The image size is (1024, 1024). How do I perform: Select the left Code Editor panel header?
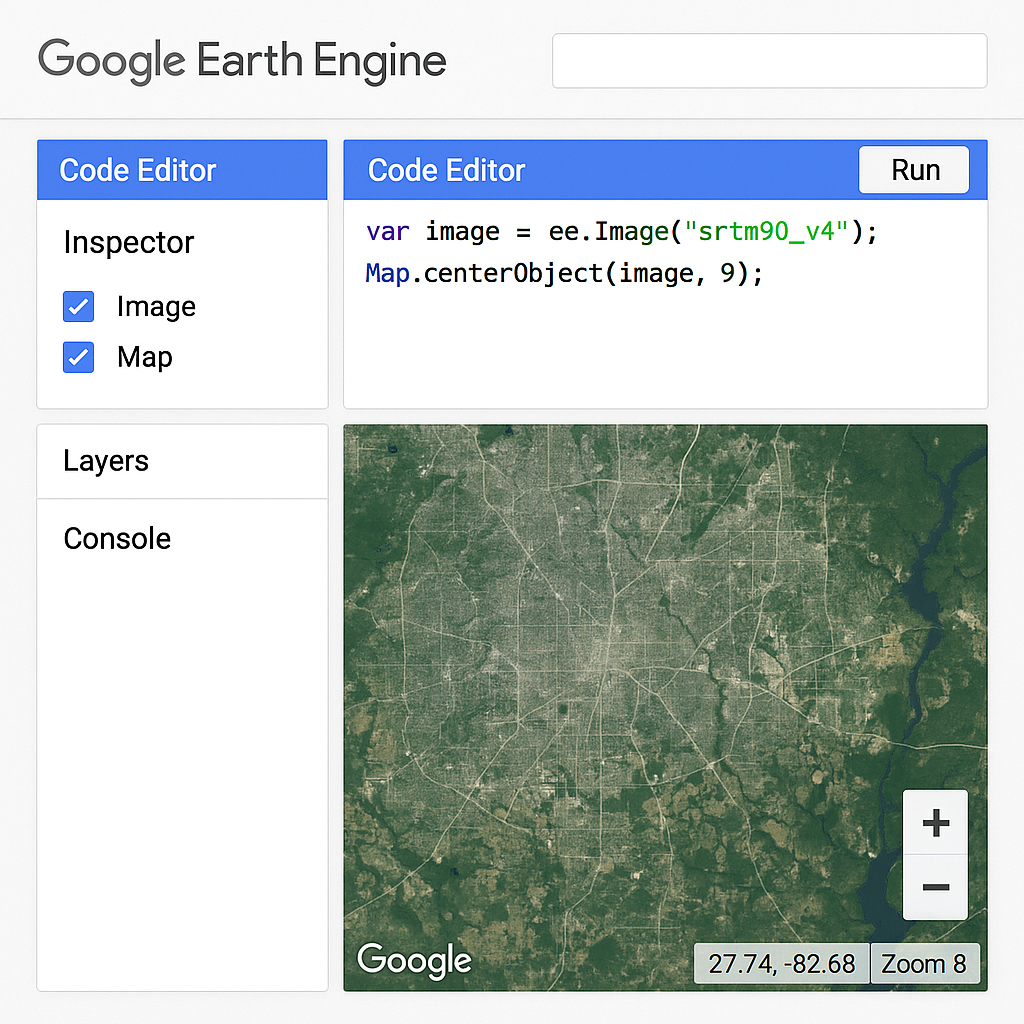138,170
